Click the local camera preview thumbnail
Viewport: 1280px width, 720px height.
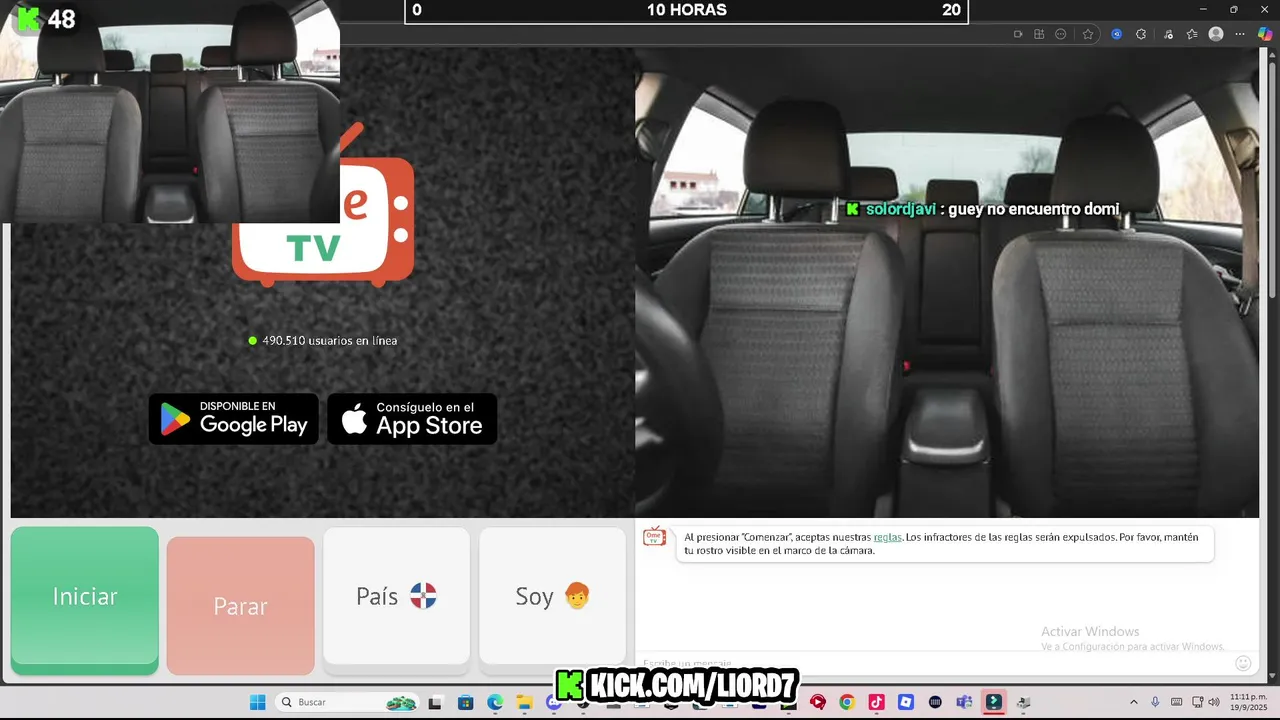click(x=170, y=111)
